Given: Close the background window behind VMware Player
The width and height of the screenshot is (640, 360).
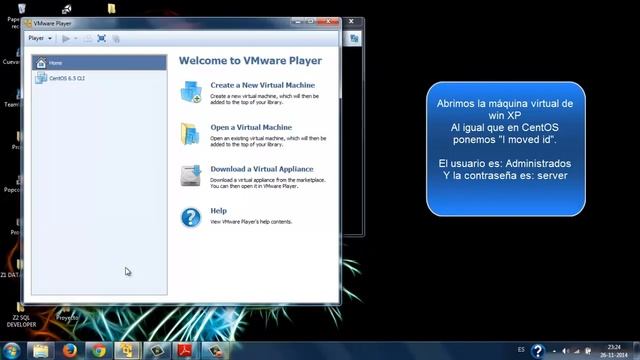Looking at the screenshot, I should (351, 21).
